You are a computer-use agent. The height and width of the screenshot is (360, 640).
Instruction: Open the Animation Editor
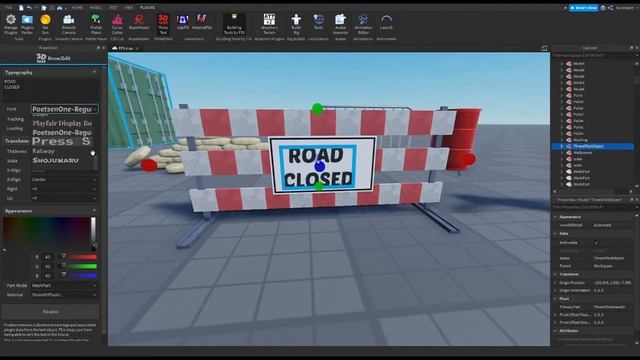point(363,24)
